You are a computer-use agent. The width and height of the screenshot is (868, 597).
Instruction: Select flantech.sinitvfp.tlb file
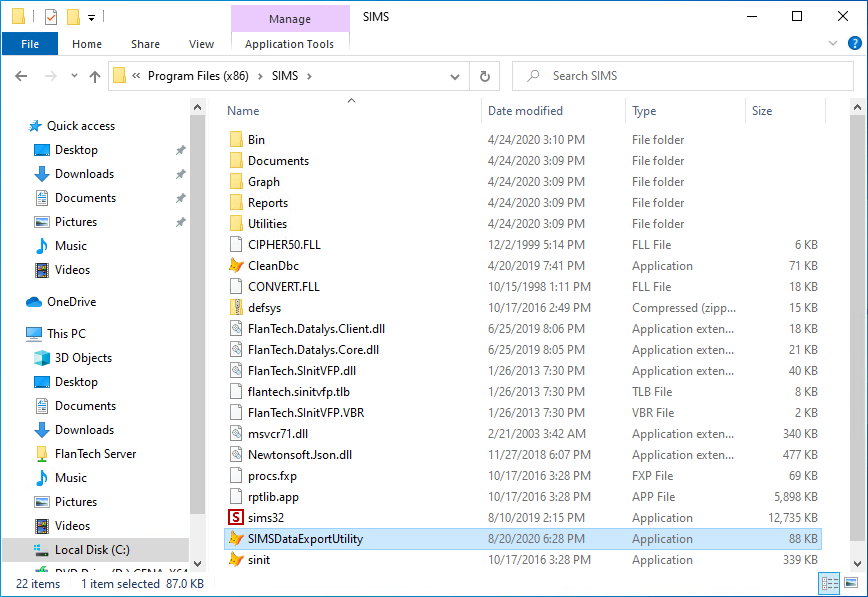298,392
